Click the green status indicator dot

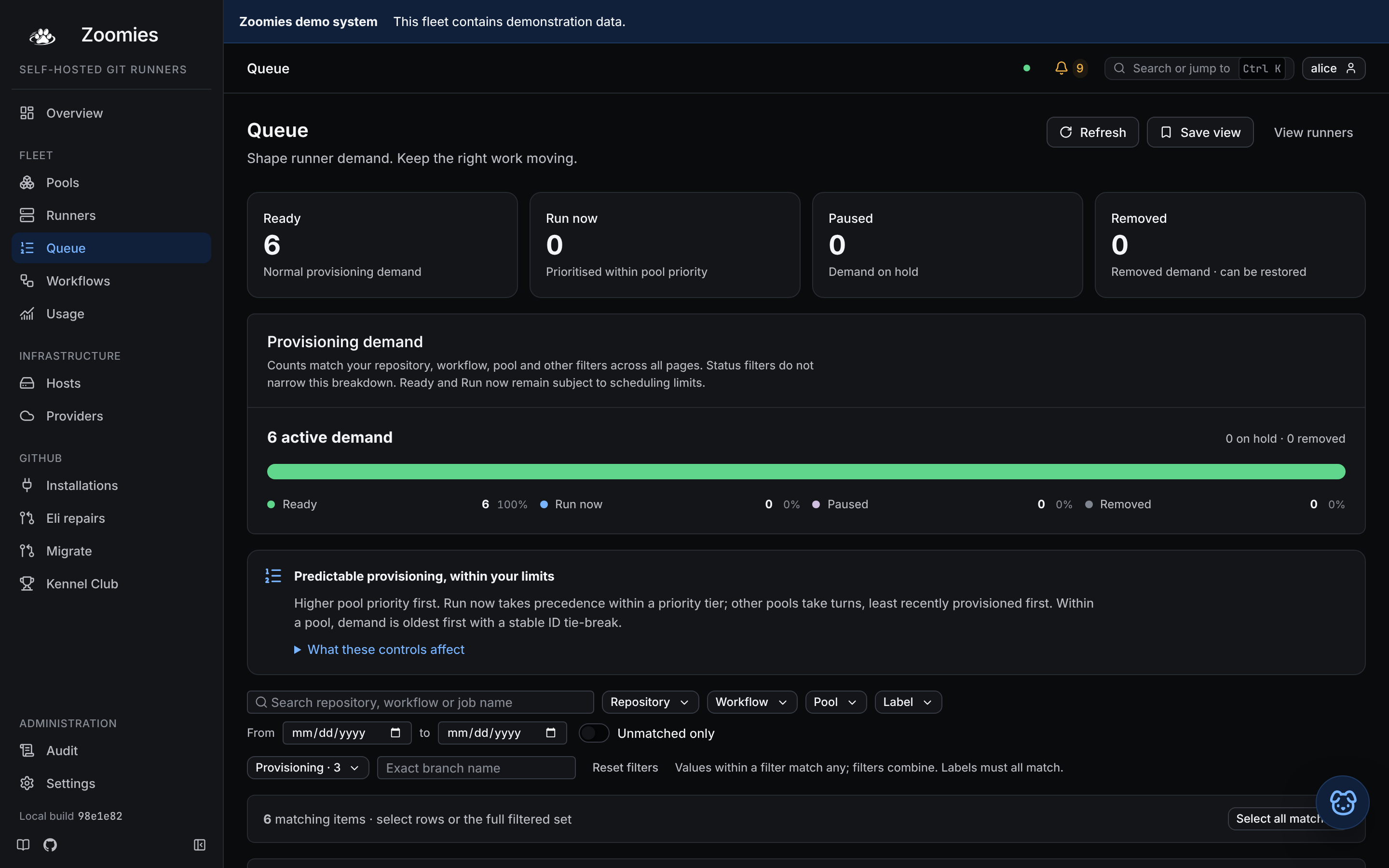[x=1026, y=68]
